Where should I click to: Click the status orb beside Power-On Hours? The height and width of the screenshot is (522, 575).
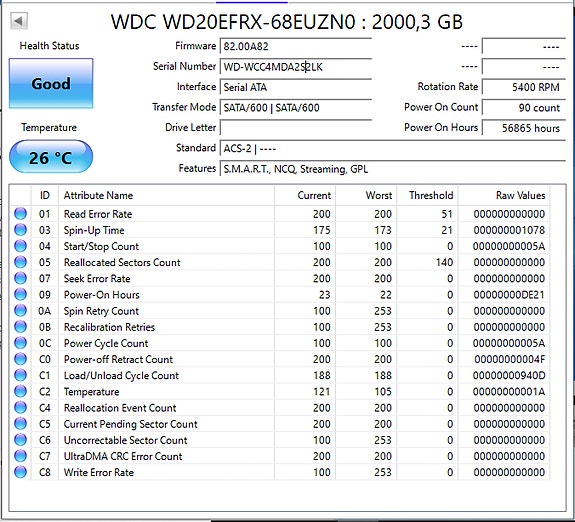(21, 294)
